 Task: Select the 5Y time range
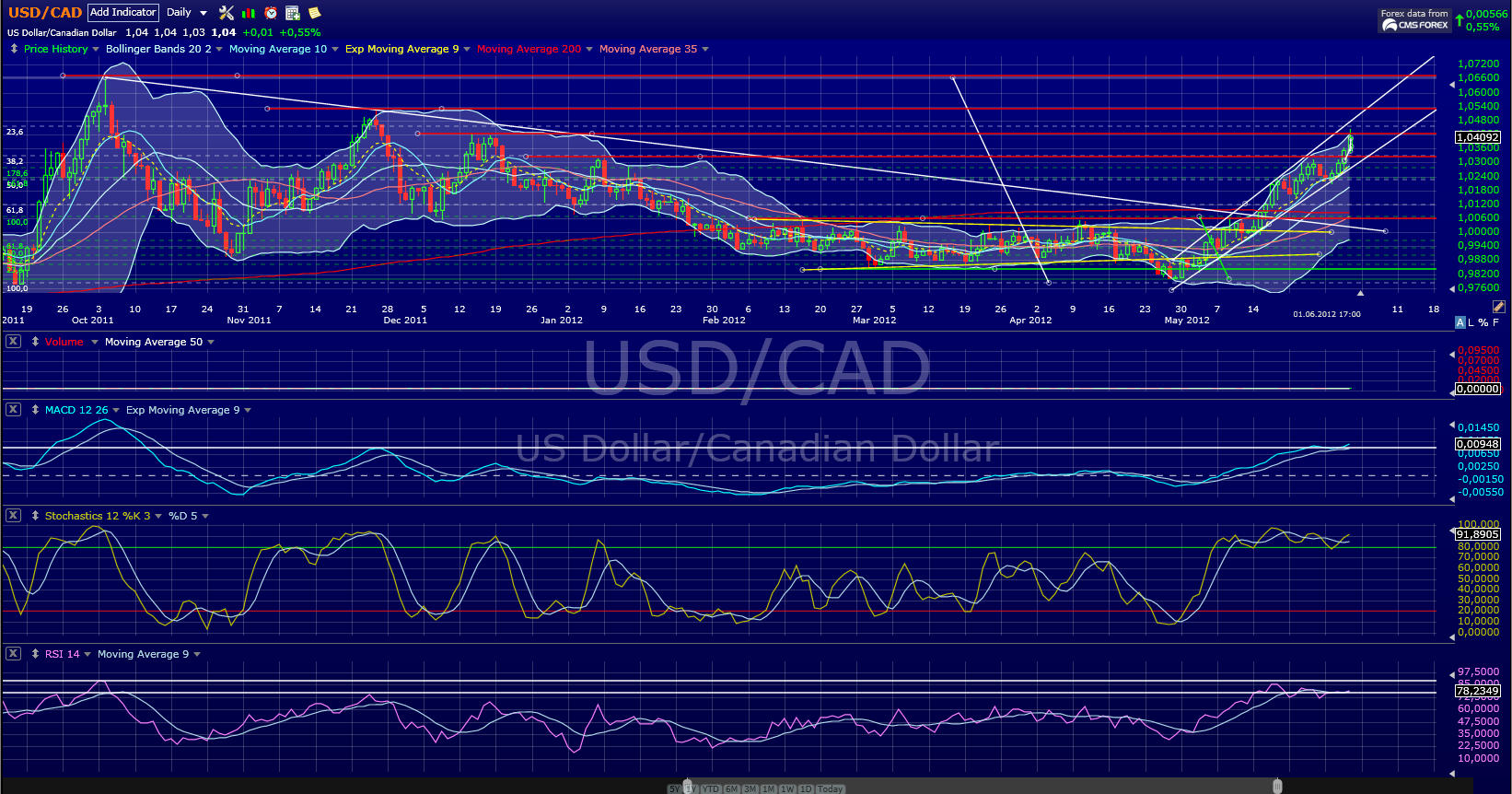(675, 788)
